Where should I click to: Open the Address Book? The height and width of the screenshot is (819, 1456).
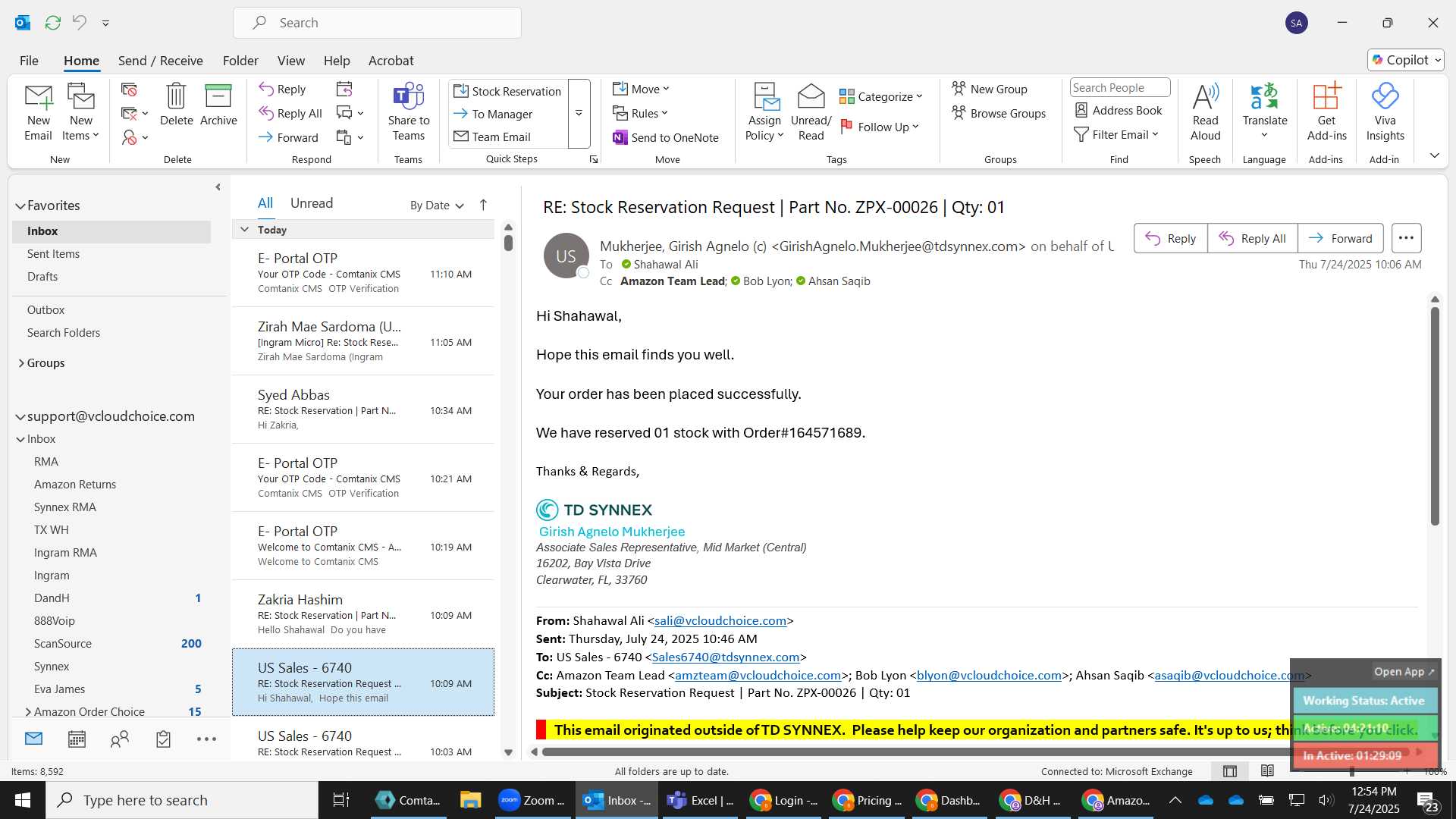[x=1119, y=110]
